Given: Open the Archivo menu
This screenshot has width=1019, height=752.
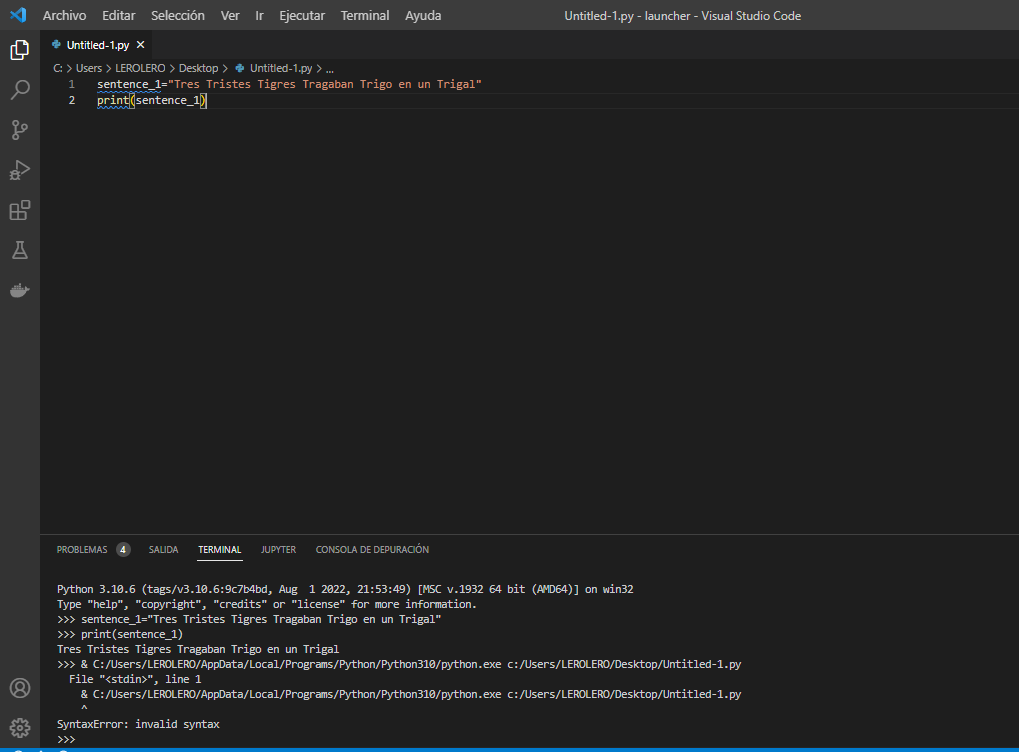Looking at the screenshot, I should (x=64, y=16).
